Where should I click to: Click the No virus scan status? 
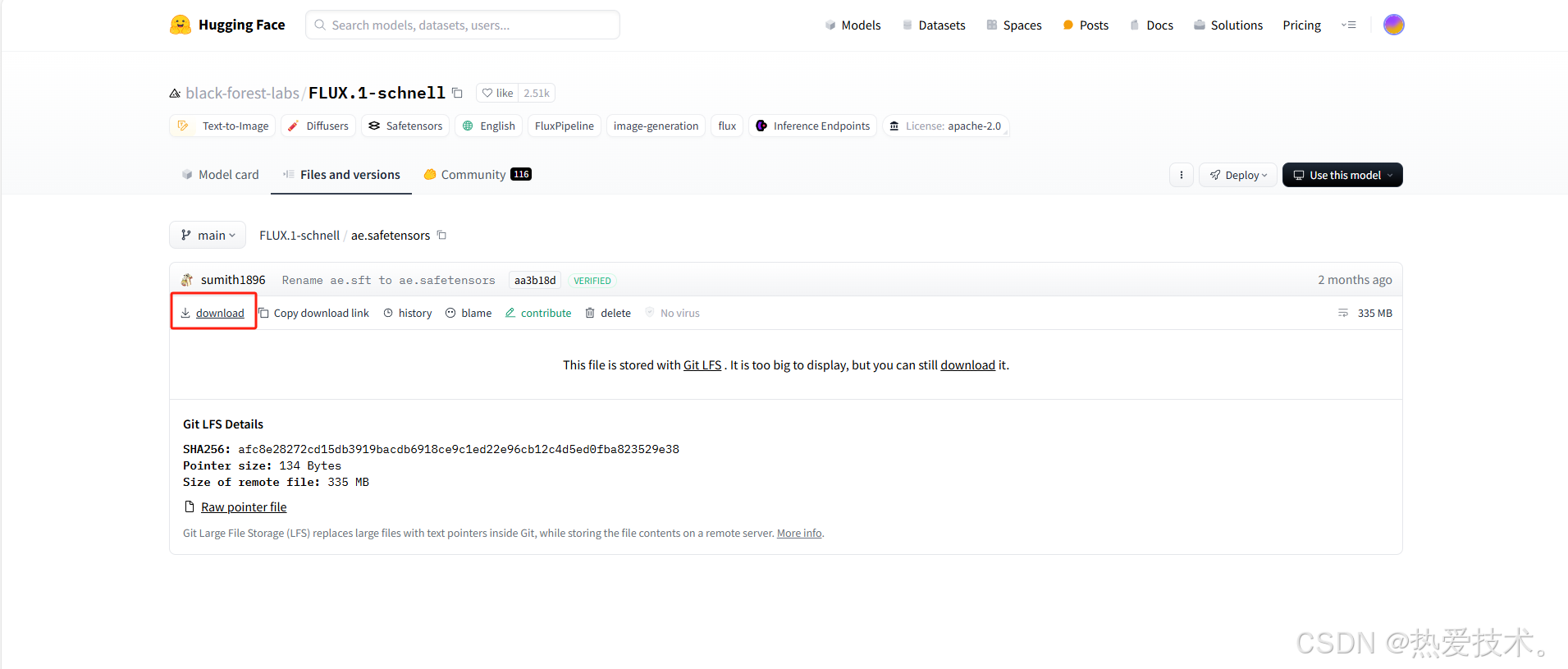tap(672, 313)
